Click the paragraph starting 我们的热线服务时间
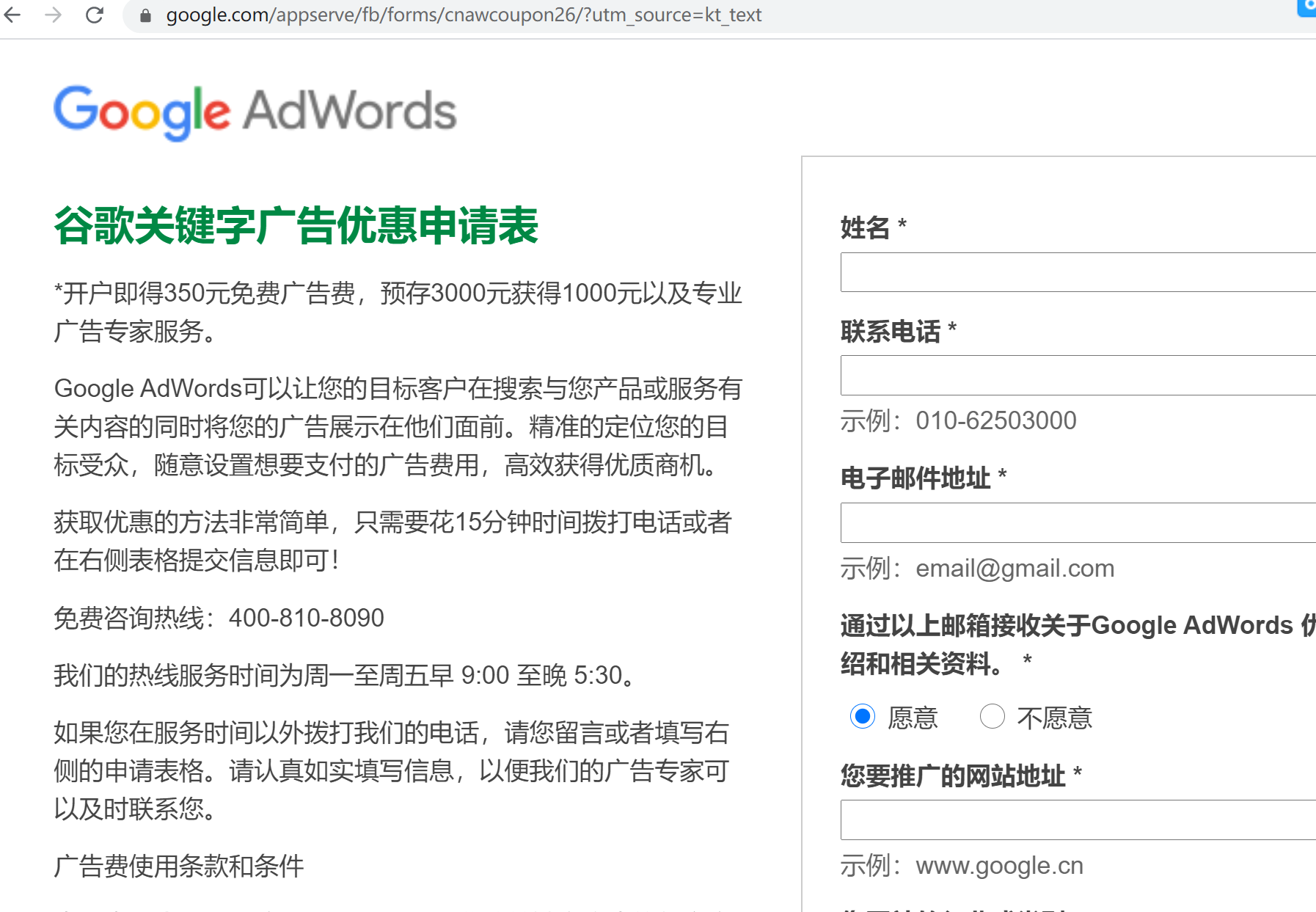This screenshot has width=1316, height=912. tap(345, 675)
